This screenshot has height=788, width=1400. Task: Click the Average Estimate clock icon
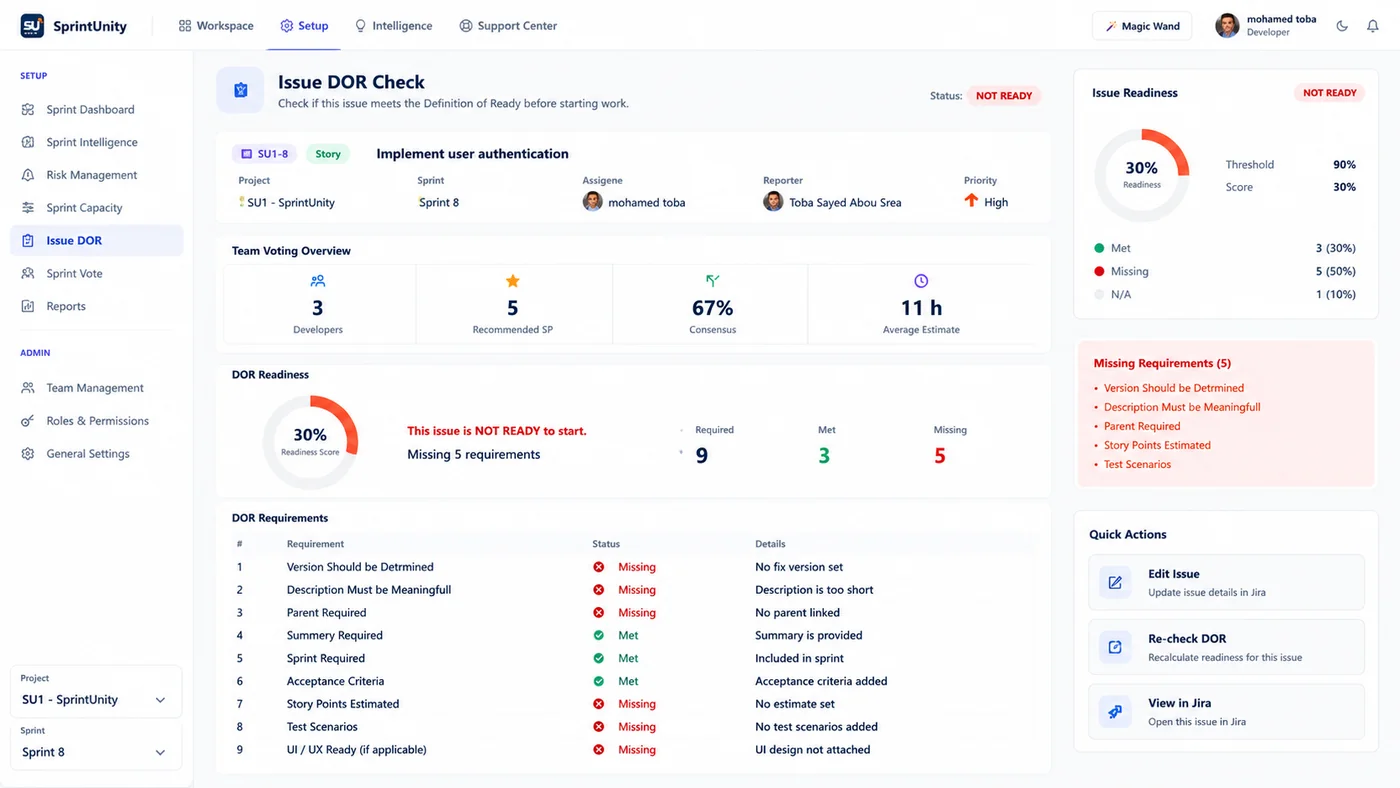pos(921,281)
